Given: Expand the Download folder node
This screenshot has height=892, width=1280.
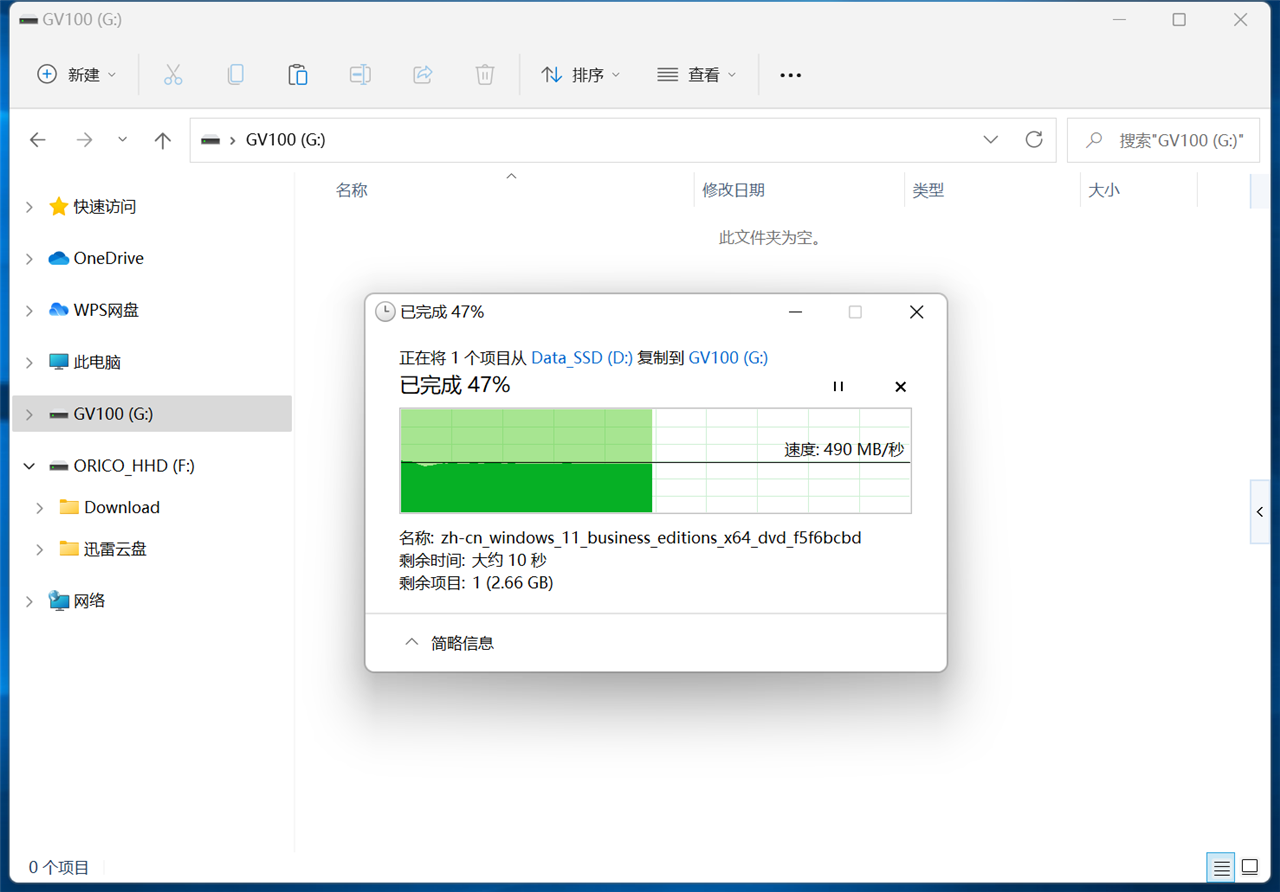Looking at the screenshot, I should pyautogui.click(x=40, y=508).
